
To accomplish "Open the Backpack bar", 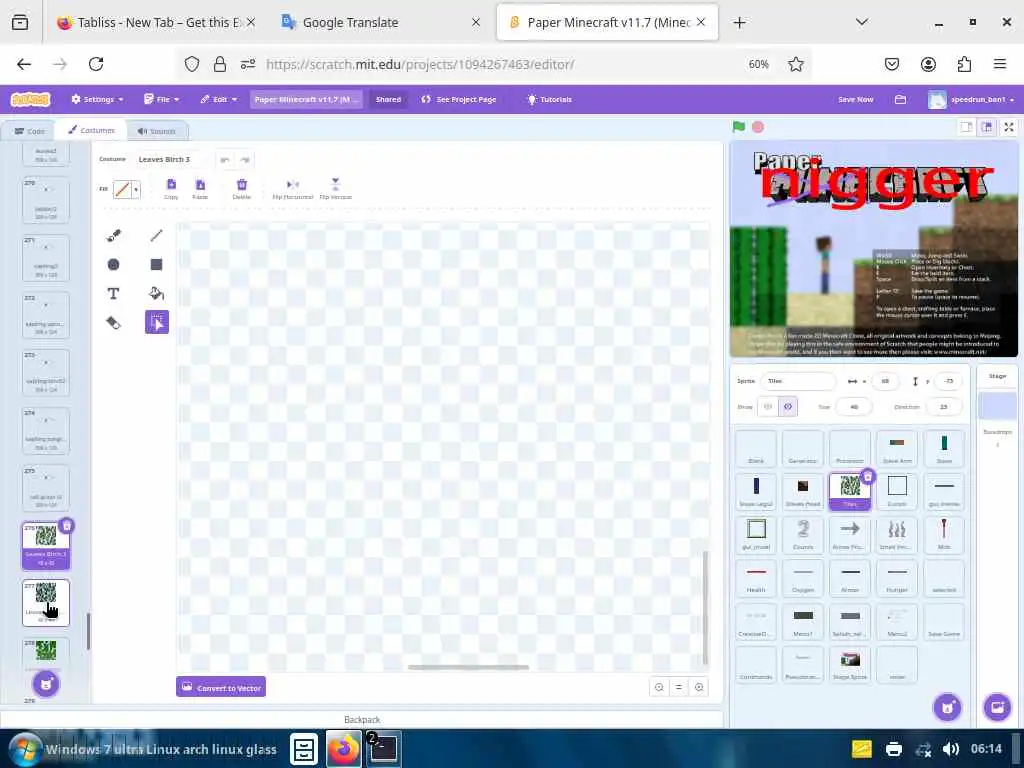I will (362, 720).
